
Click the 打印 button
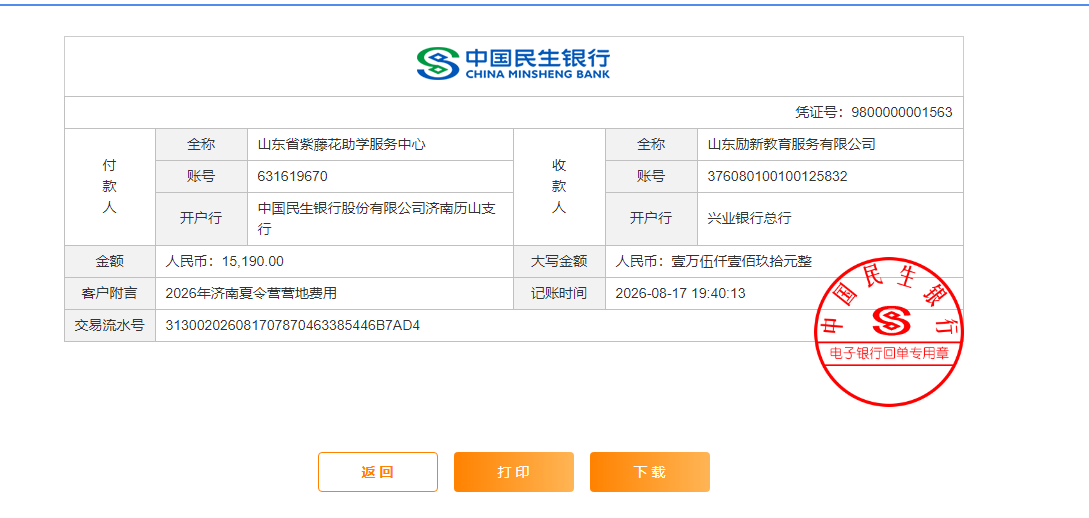click(514, 472)
